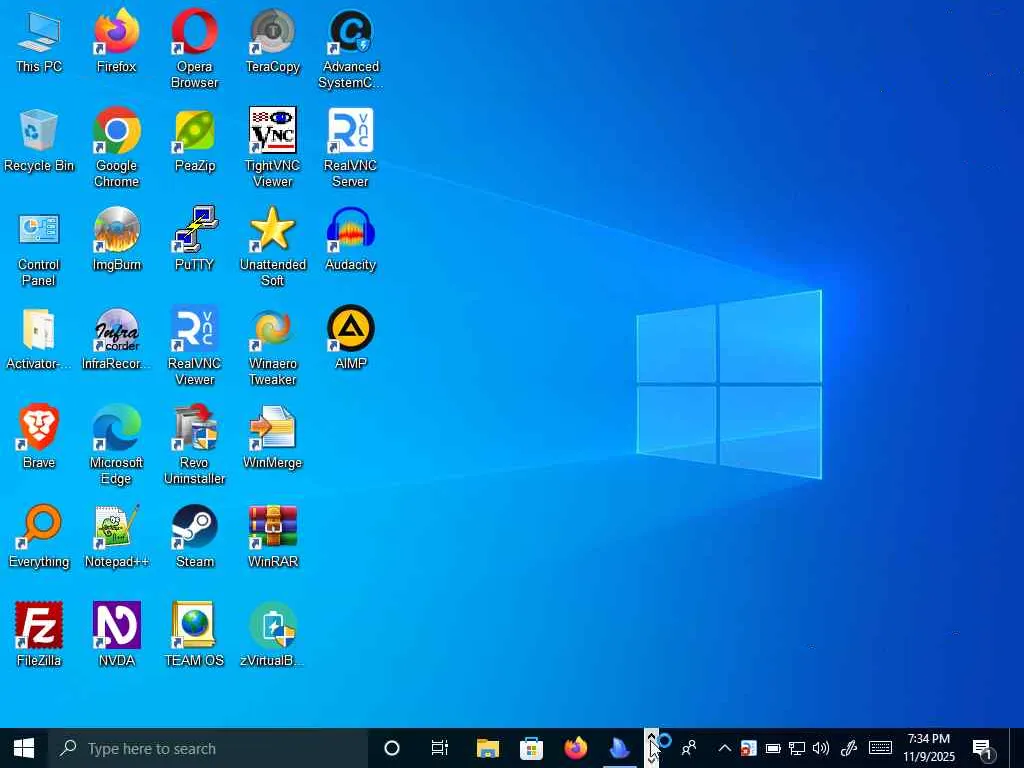The height and width of the screenshot is (768, 1024).
Task: Open the clock showing 7:34 PM
Action: pos(929,748)
